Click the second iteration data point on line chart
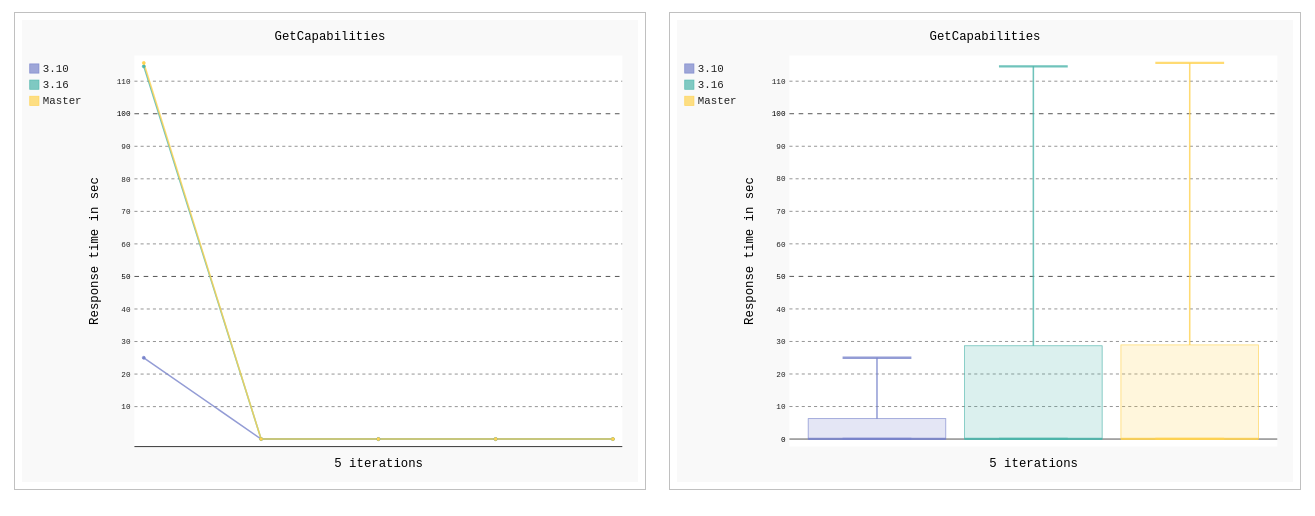 click(261, 439)
